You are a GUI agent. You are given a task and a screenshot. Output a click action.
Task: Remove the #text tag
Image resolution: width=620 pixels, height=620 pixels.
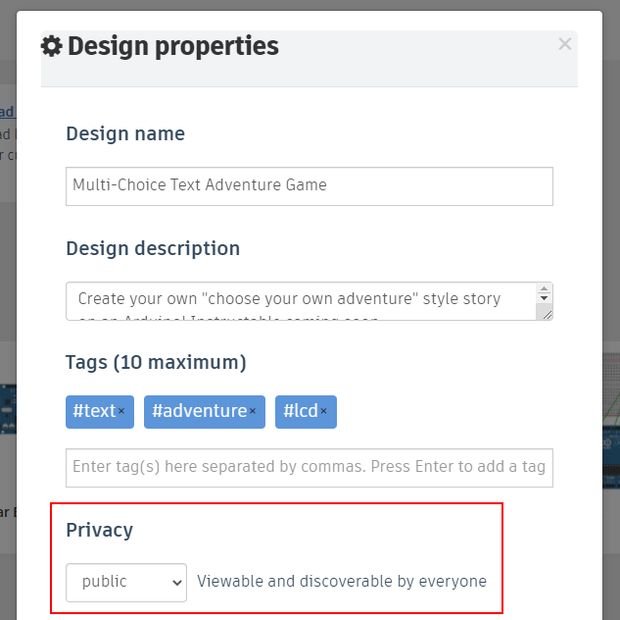click(122, 411)
